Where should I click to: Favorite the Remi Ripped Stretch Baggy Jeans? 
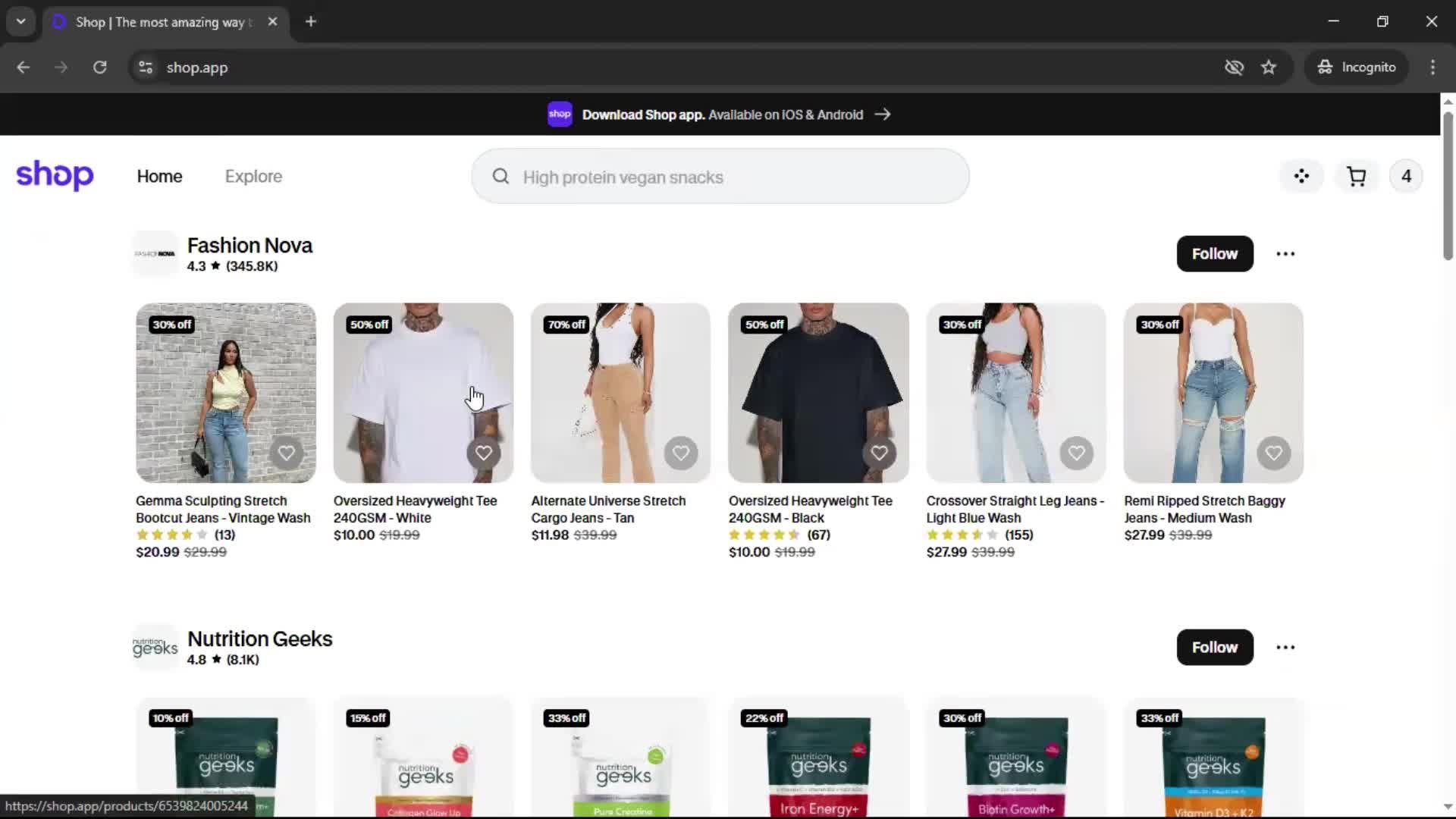pos(1274,453)
